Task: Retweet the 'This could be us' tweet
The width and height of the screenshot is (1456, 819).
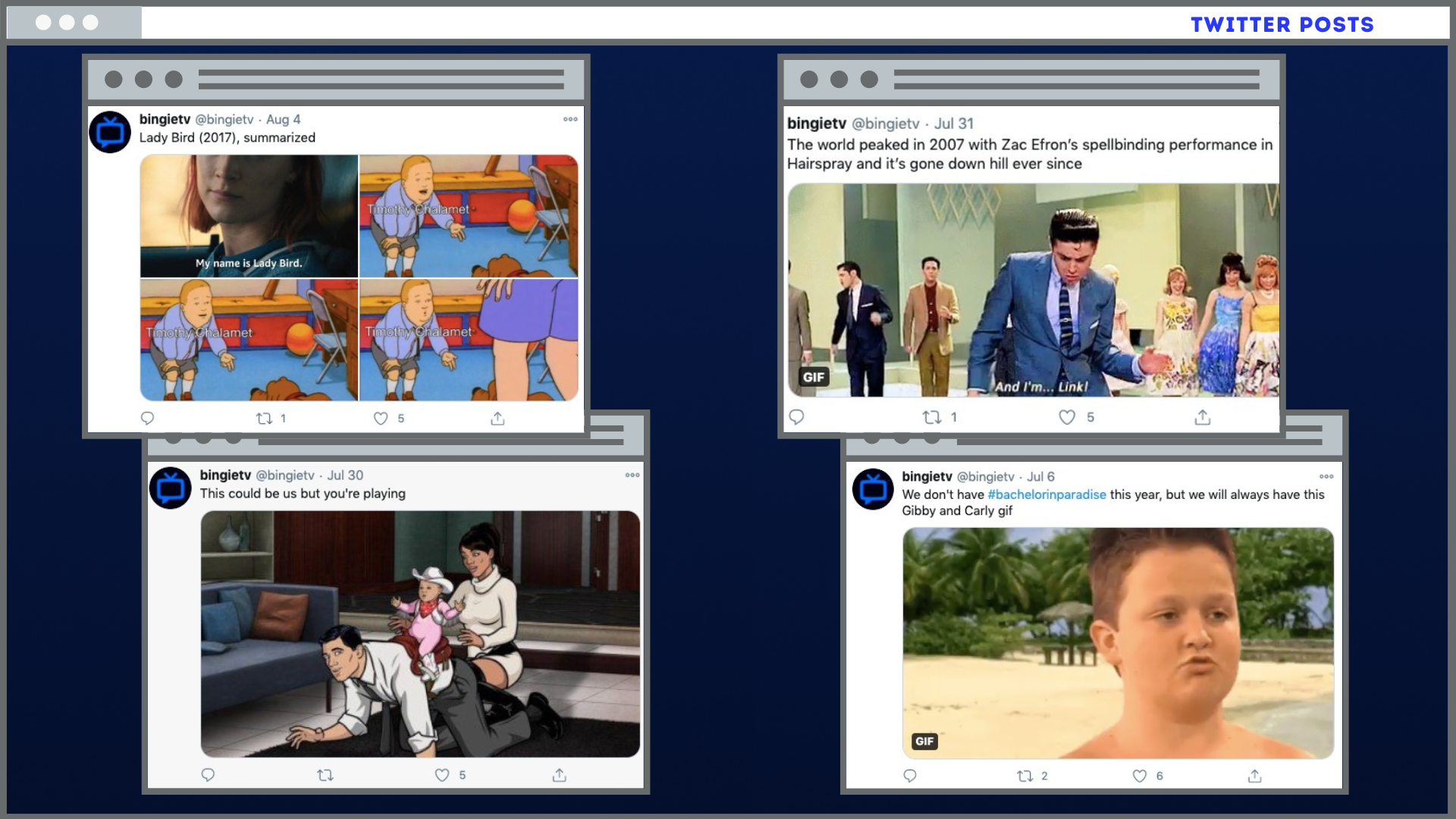Action: pos(325,775)
